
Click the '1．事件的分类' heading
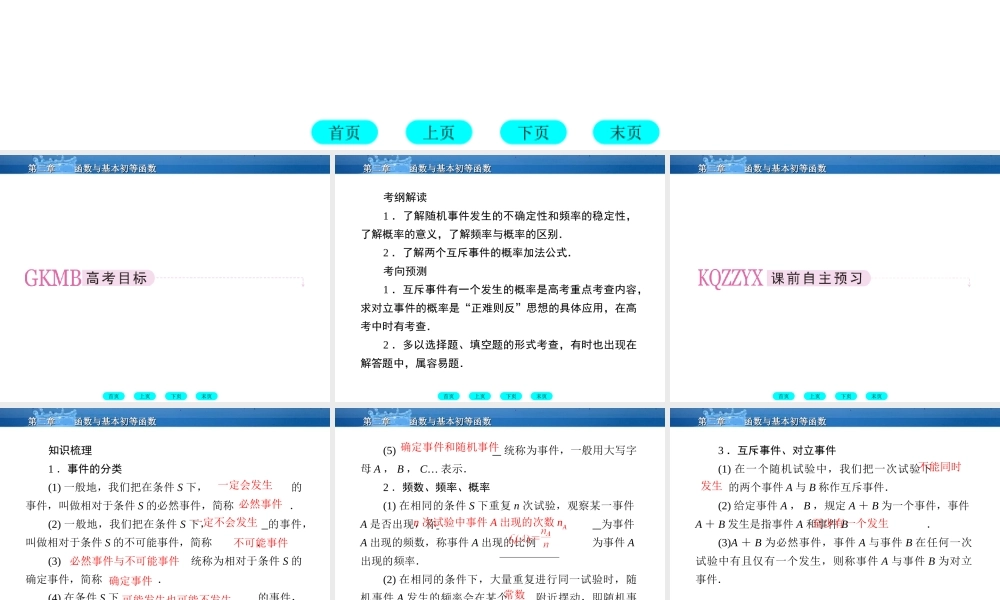click(x=85, y=469)
